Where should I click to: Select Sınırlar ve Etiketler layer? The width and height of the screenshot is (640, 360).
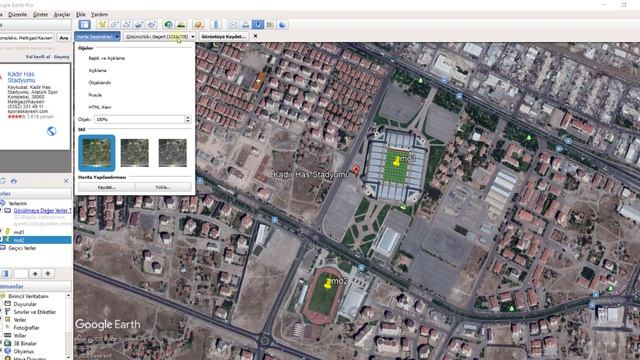pos(35,312)
